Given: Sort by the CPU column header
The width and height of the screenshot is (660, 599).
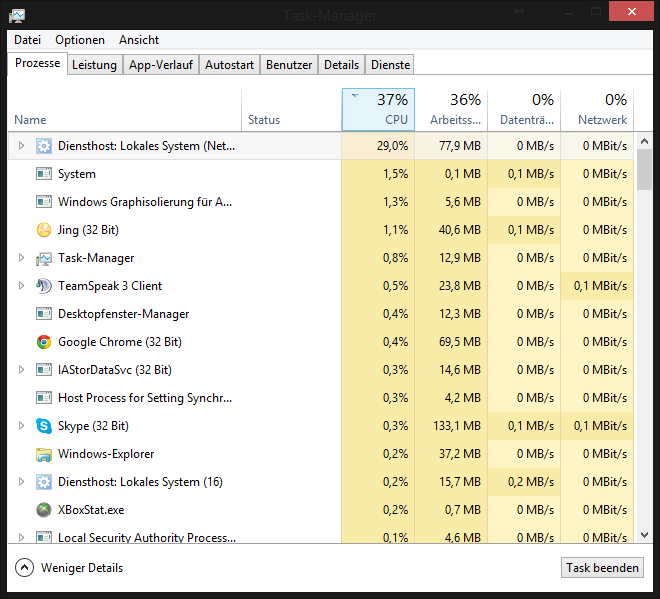Looking at the screenshot, I should click(x=378, y=109).
